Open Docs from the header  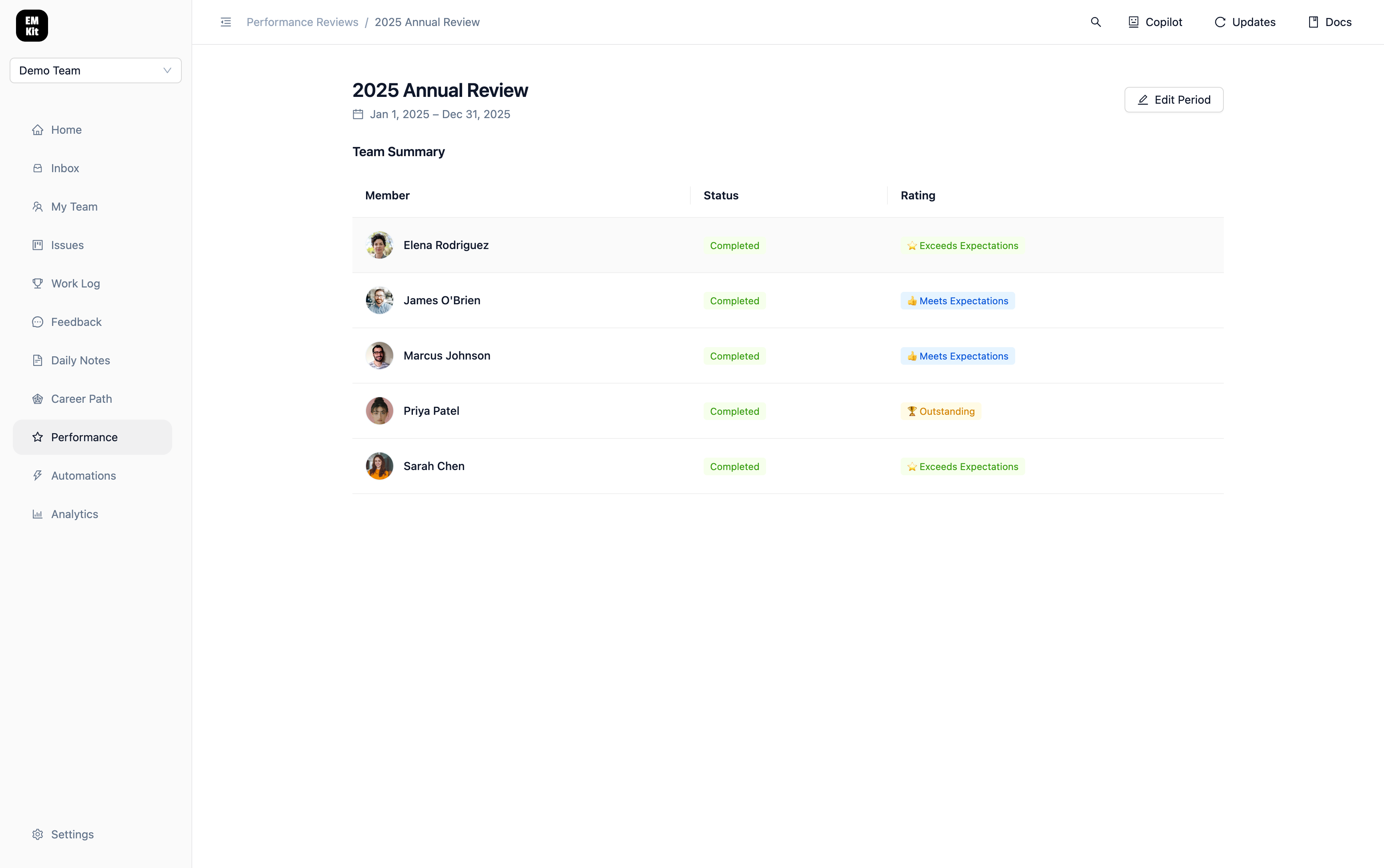point(1330,22)
